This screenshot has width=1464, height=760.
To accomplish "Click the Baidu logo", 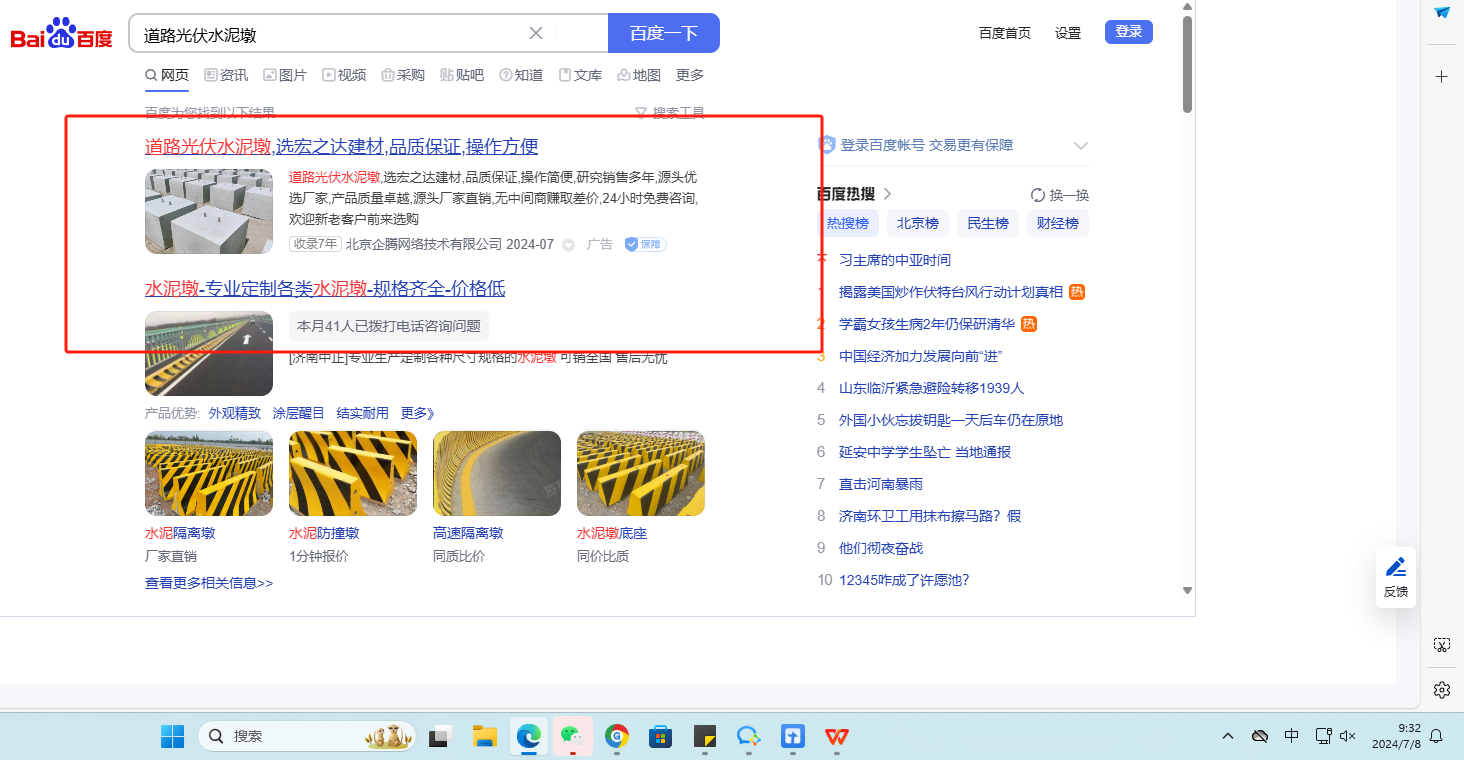I will tap(61, 35).
